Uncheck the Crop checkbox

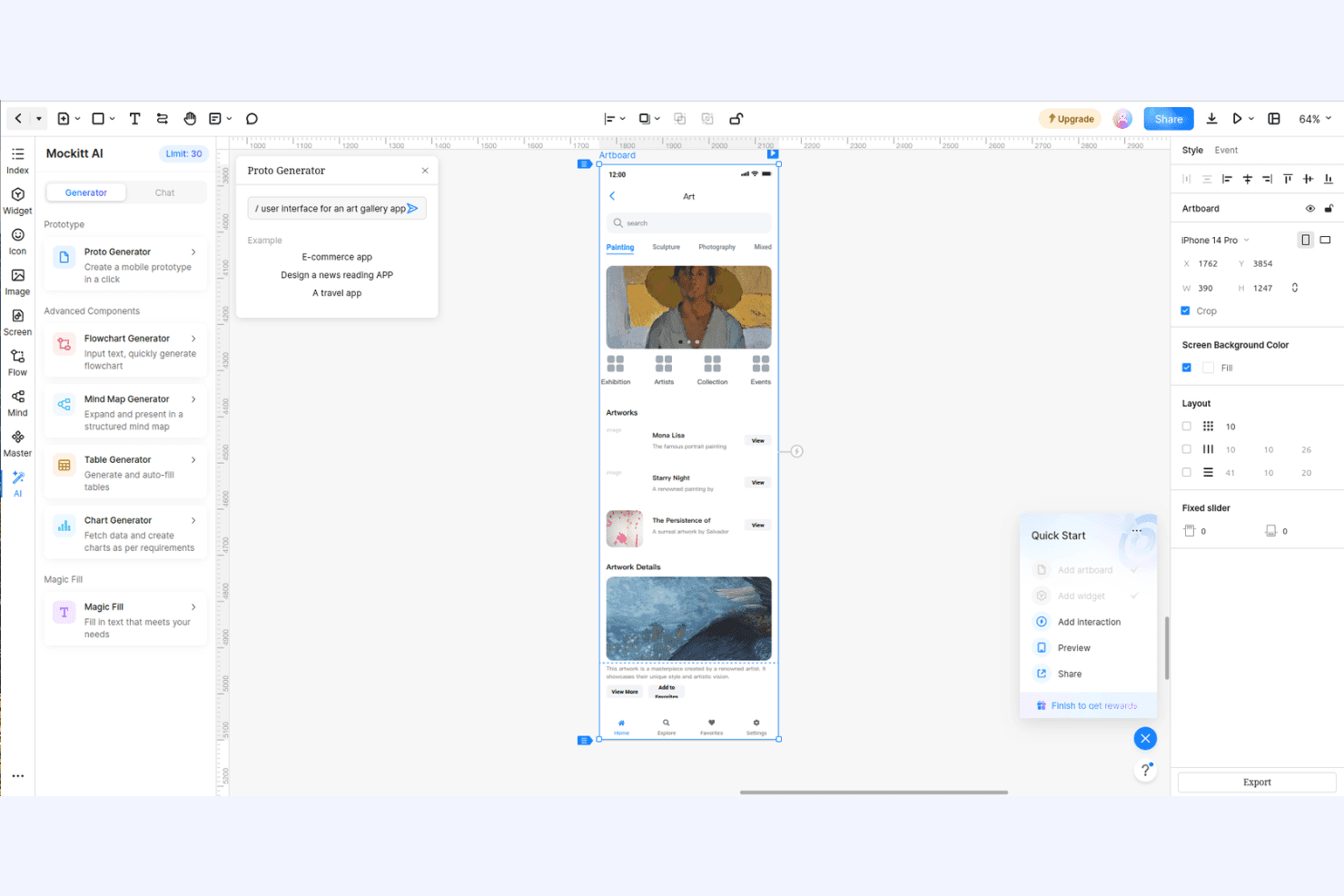click(x=1185, y=310)
